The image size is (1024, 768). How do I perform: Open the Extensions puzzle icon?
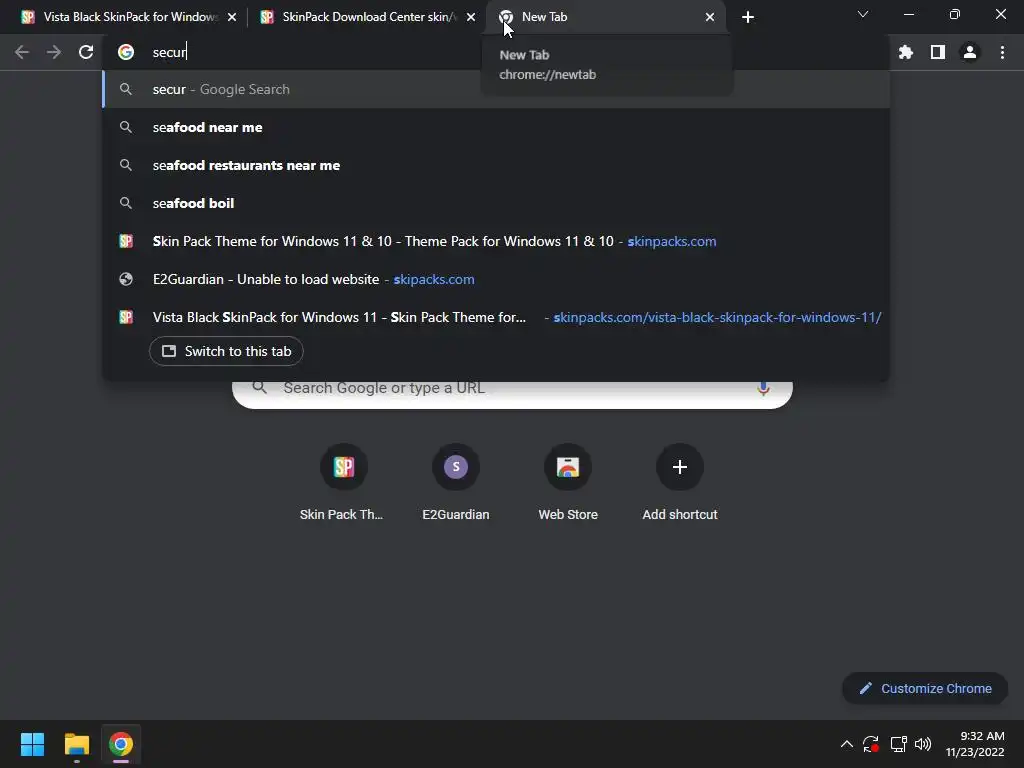906,52
